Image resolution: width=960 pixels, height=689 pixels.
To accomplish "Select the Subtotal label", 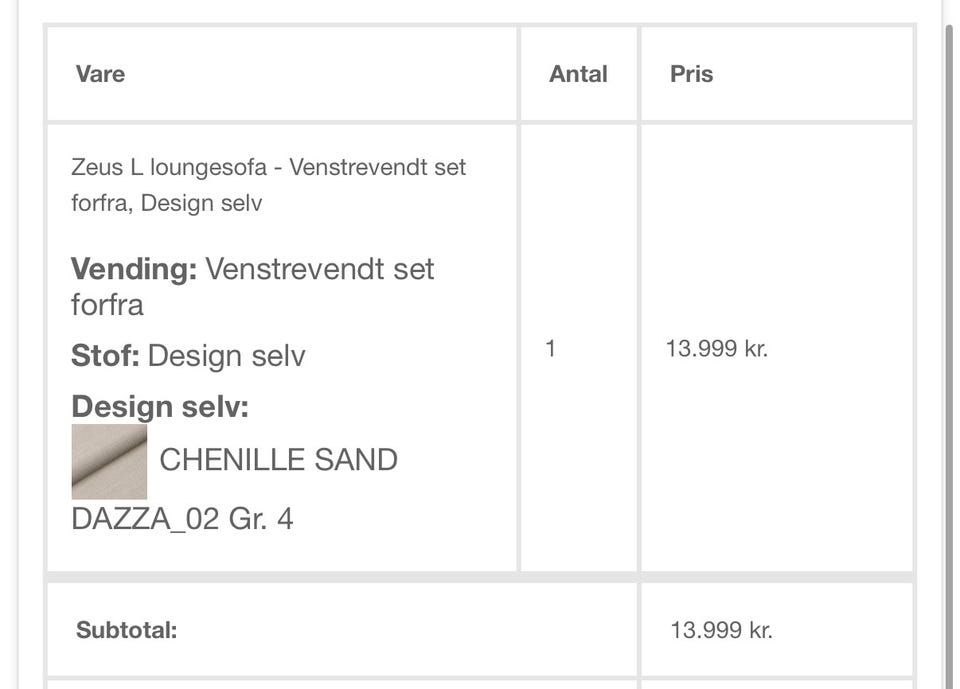I will (126, 630).
